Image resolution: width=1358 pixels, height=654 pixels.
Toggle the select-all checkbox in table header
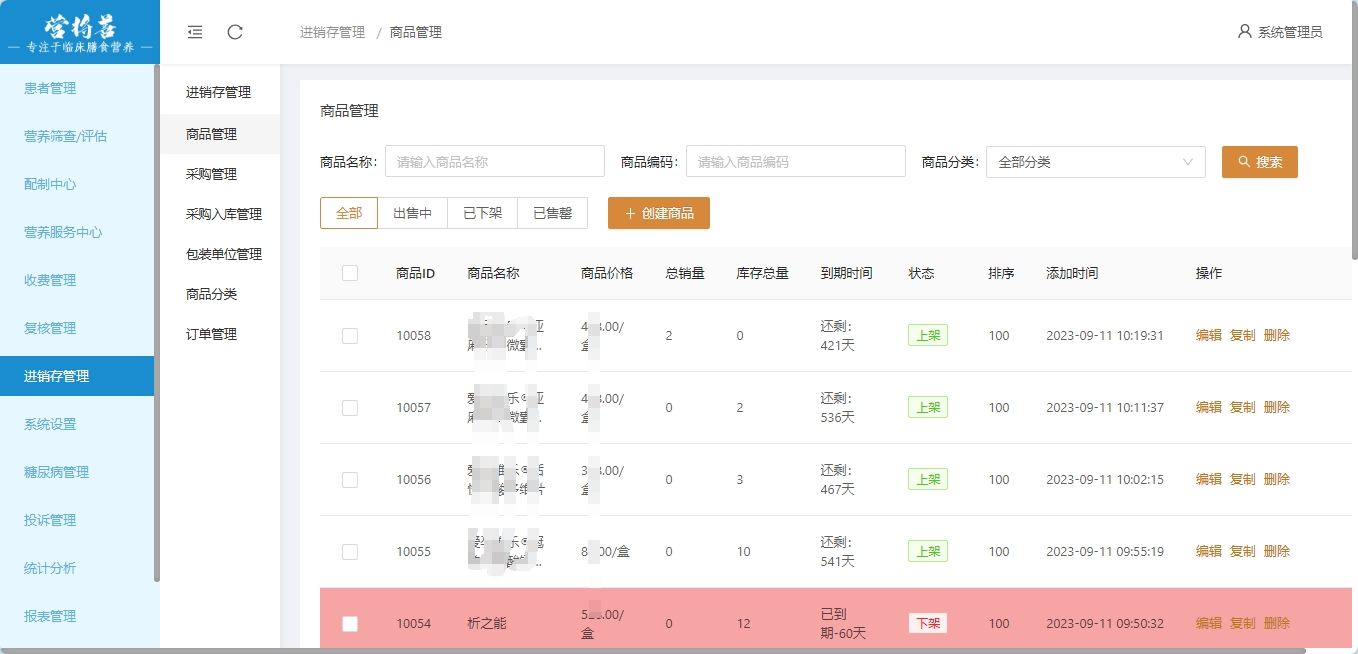350,273
